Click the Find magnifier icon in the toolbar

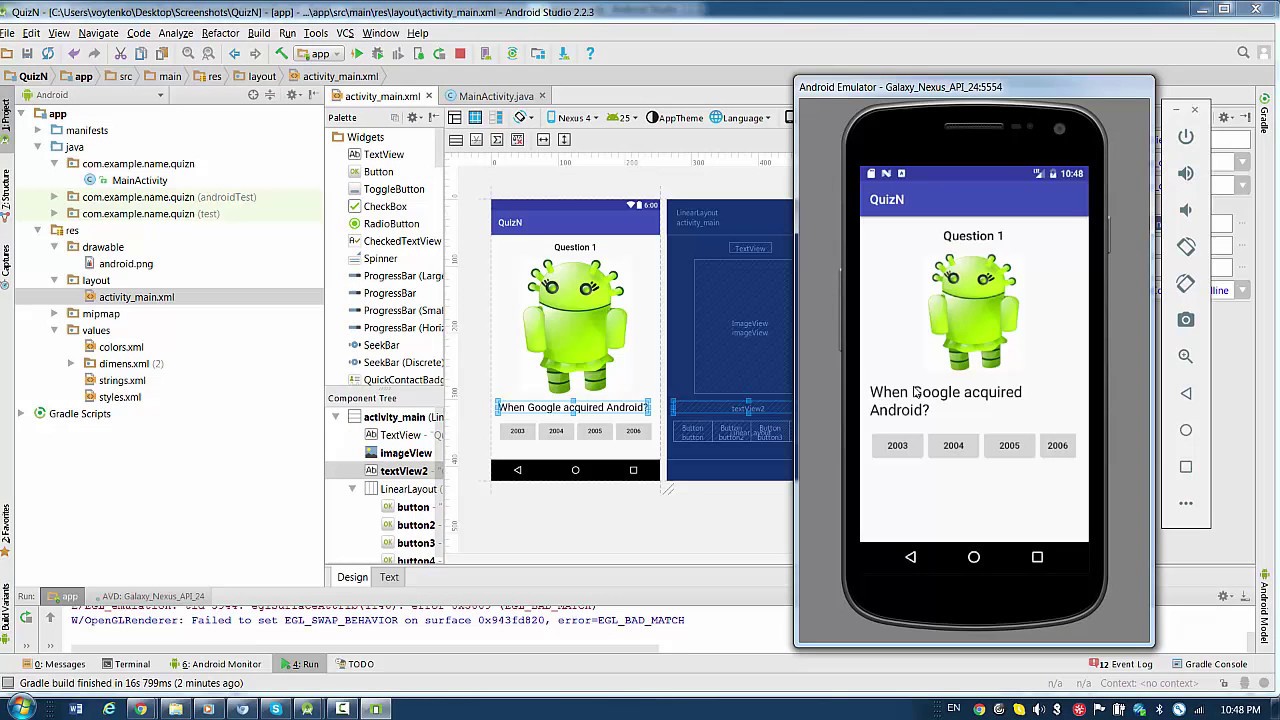188,54
